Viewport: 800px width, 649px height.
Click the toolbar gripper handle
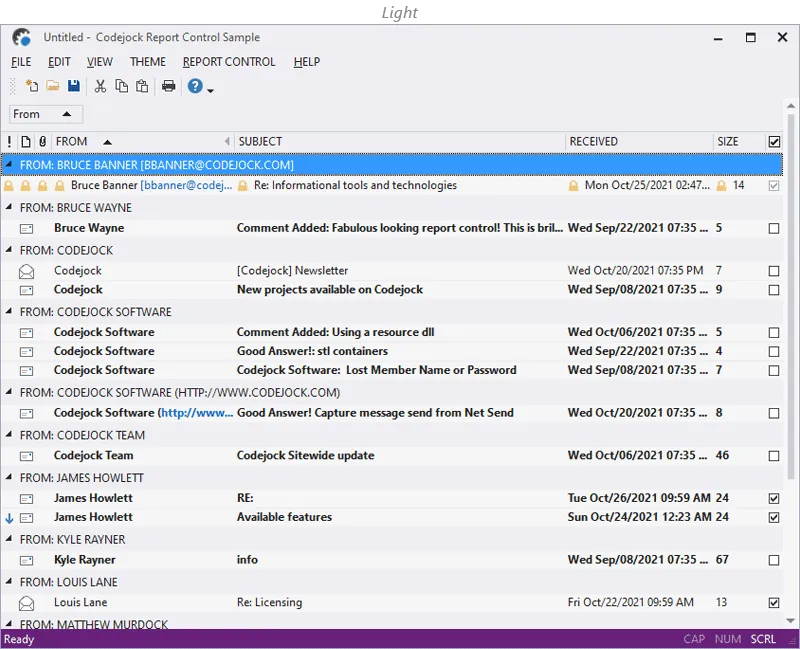[x=13, y=86]
